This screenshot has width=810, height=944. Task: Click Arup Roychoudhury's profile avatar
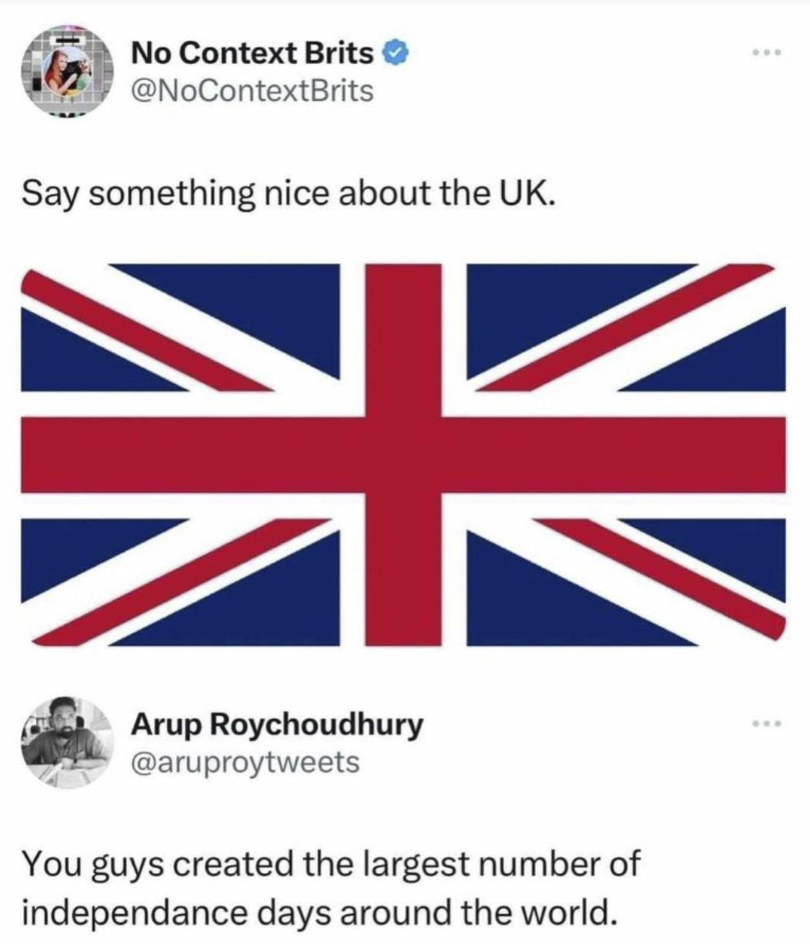[x=64, y=741]
